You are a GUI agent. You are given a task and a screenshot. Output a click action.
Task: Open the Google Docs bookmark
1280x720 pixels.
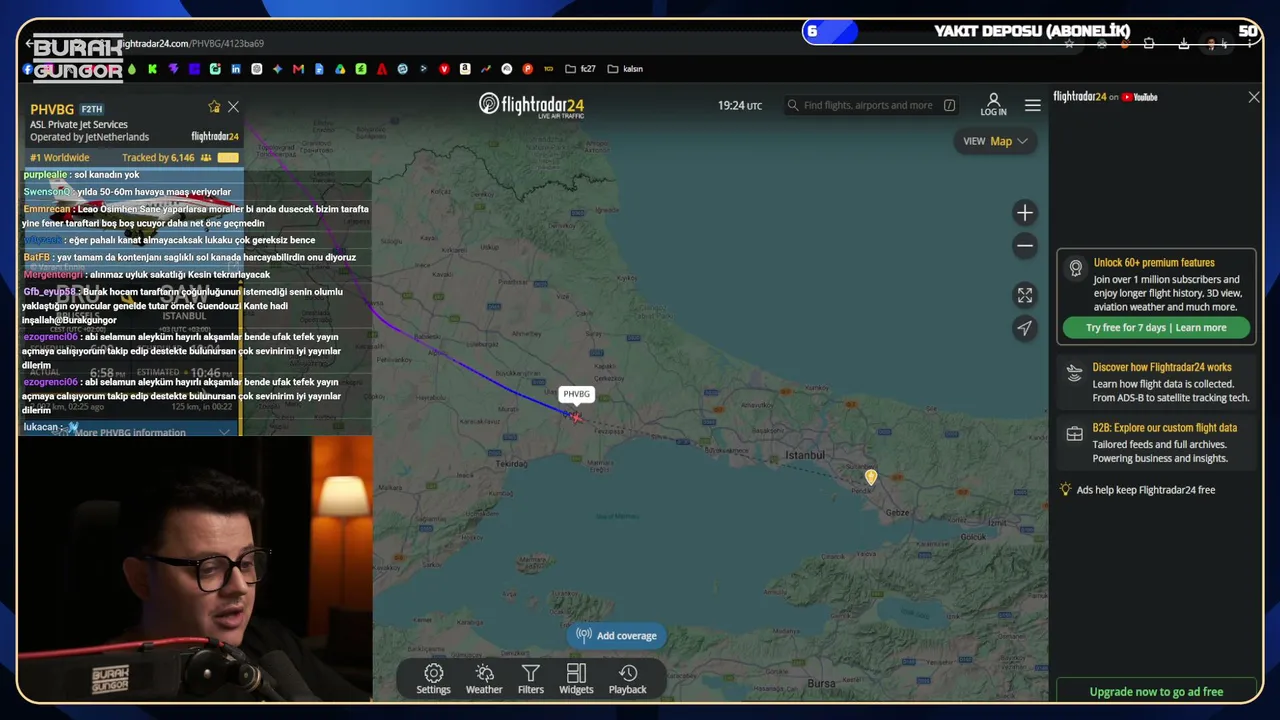[x=319, y=69]
